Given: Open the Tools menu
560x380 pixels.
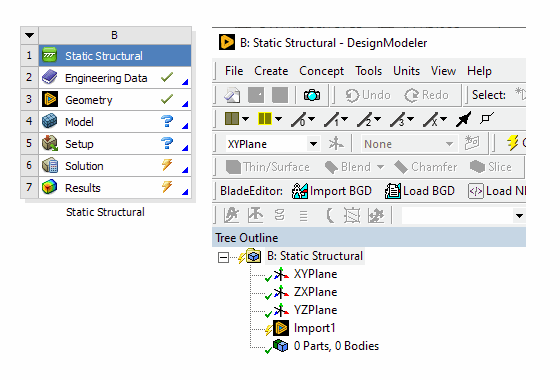Looking at the screenshot, I should click(x=368, y=71).
